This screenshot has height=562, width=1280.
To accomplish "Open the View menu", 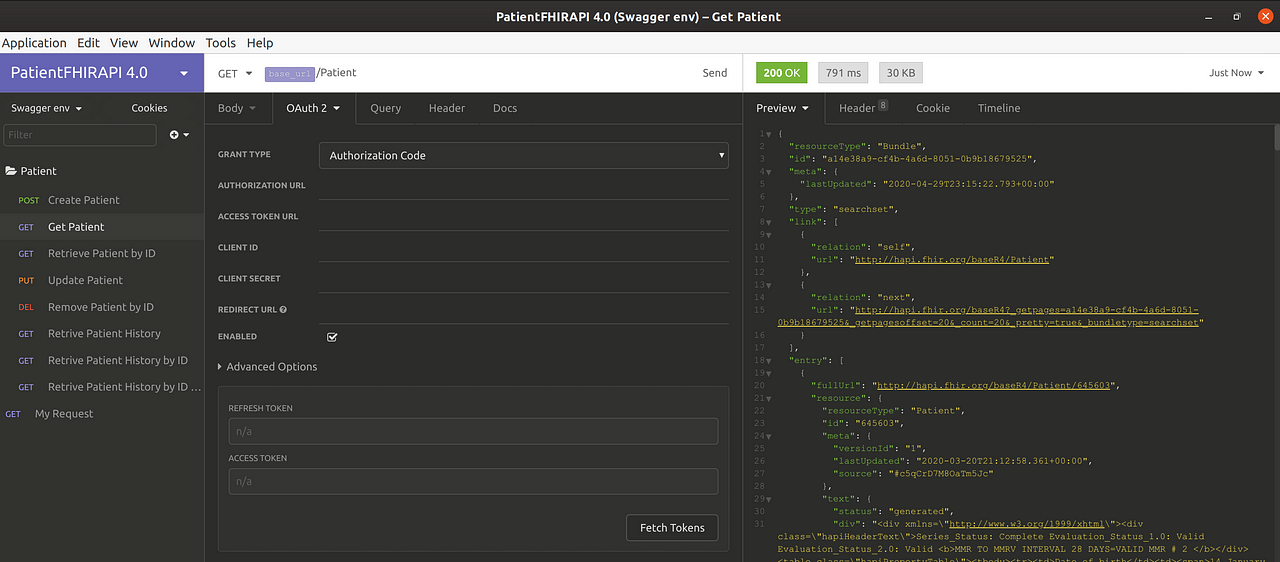I will click(124, 43).
